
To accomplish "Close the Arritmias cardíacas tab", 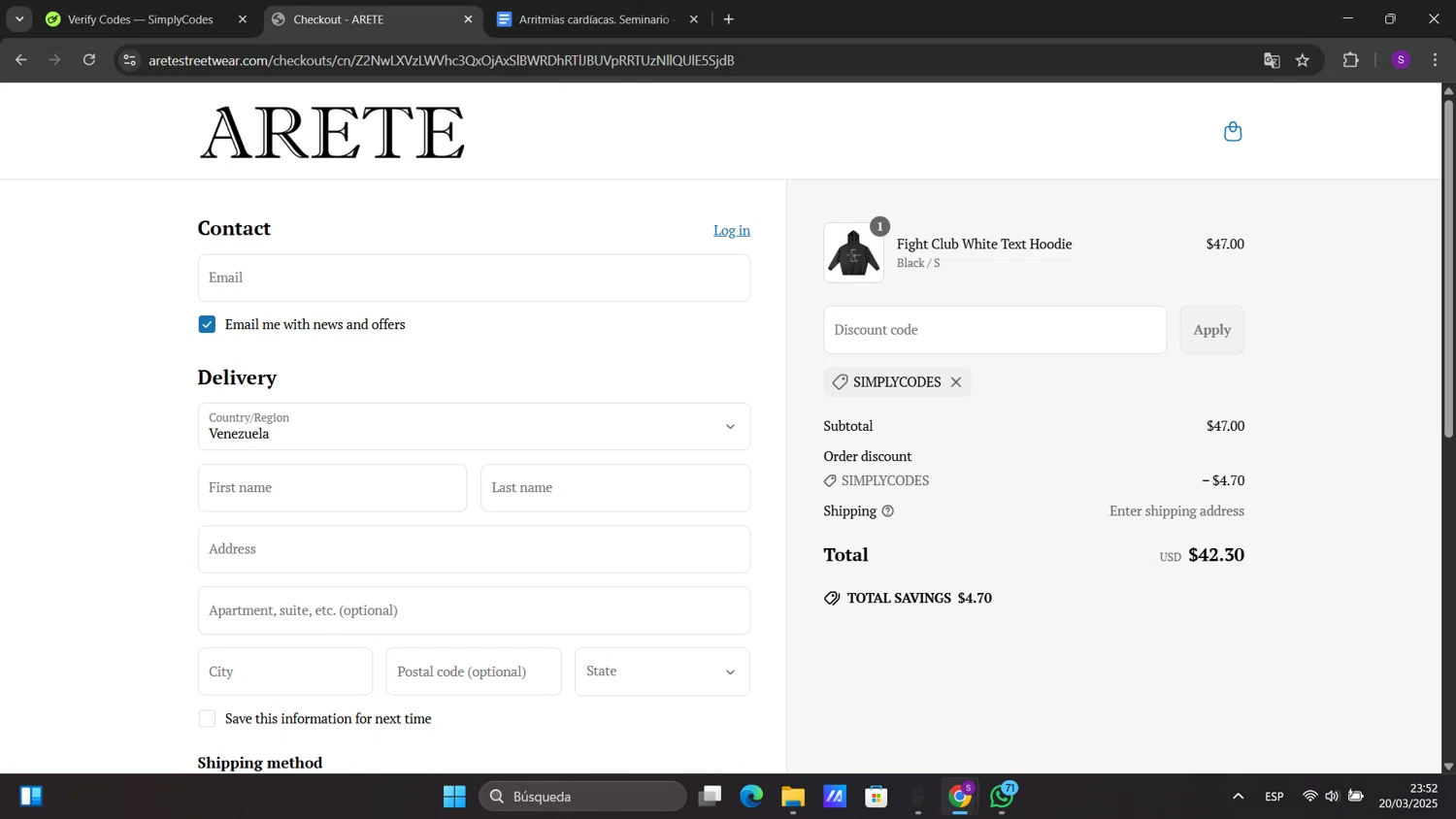I will 694,19.
